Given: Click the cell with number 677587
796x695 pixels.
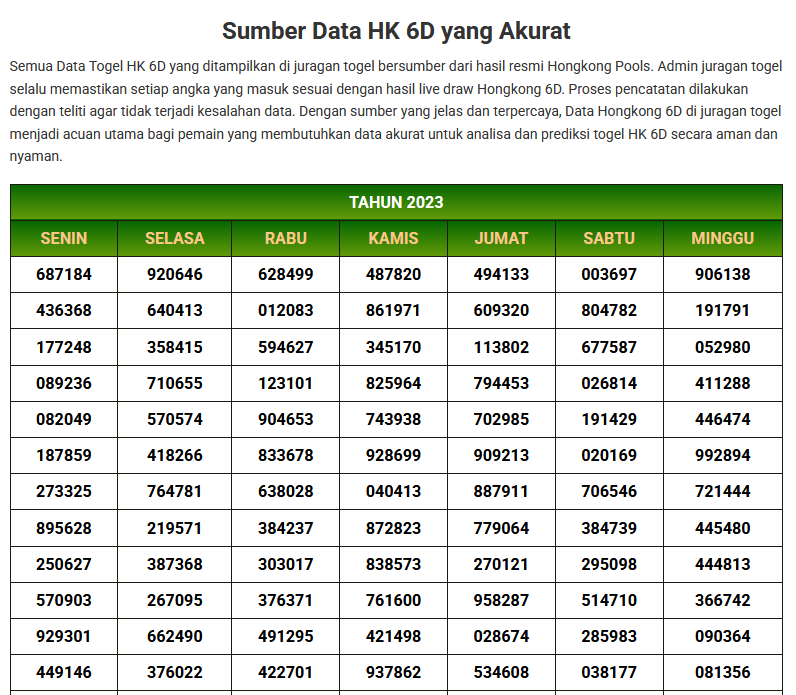Looking at the screenshot, I should click(x=609, y=347).
